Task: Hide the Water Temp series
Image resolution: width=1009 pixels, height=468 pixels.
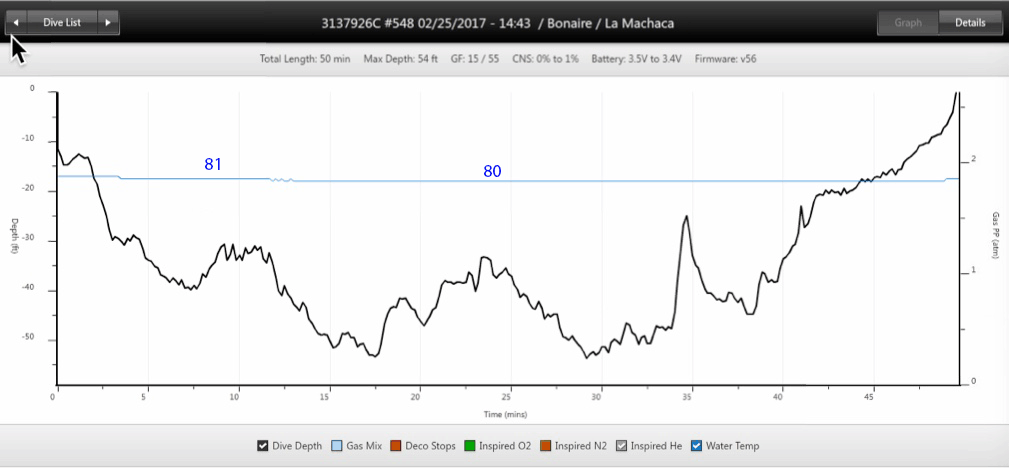Action: (x=696, y=446)
